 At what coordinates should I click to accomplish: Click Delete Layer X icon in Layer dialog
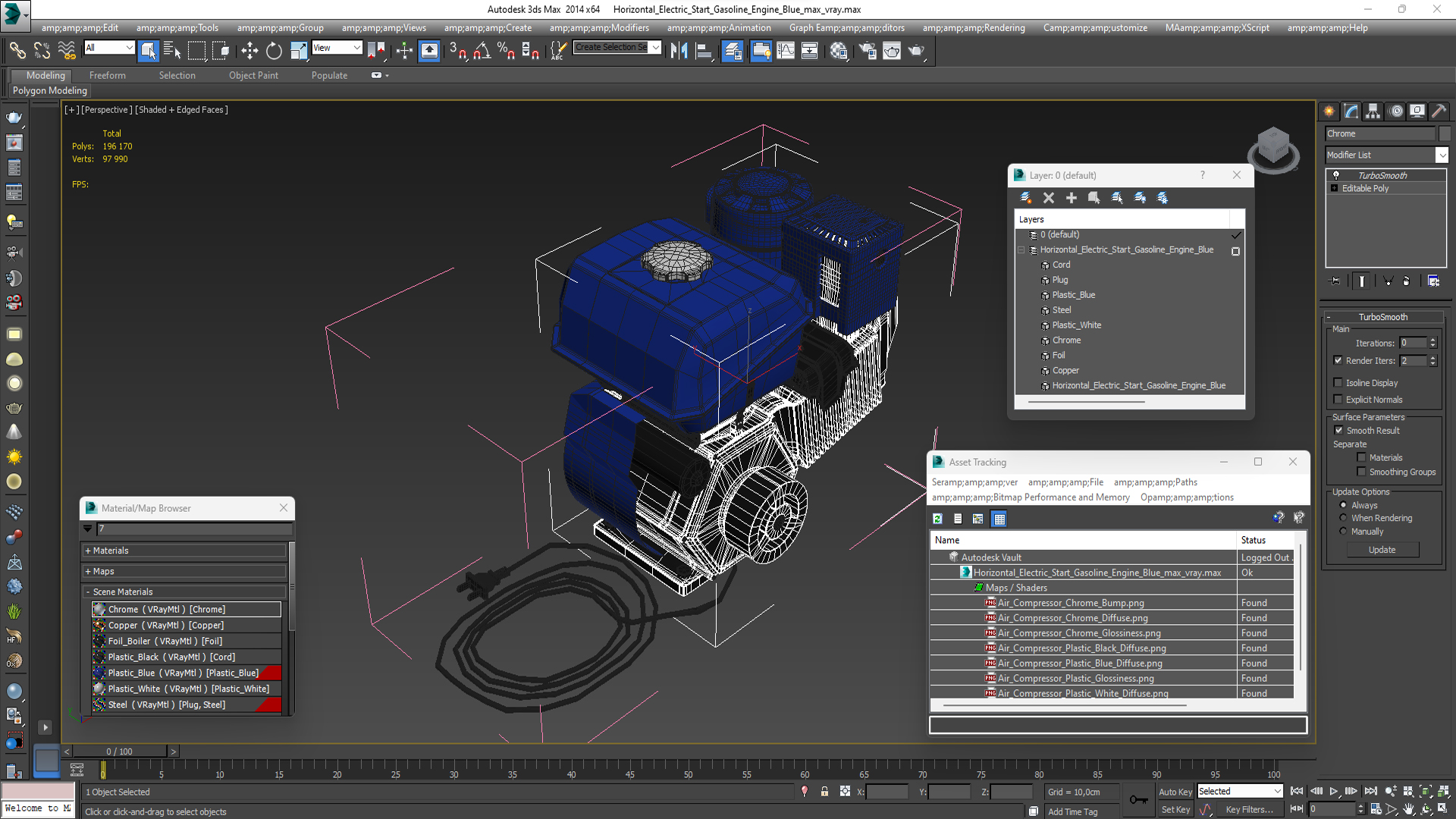[x=1049, y=198]
